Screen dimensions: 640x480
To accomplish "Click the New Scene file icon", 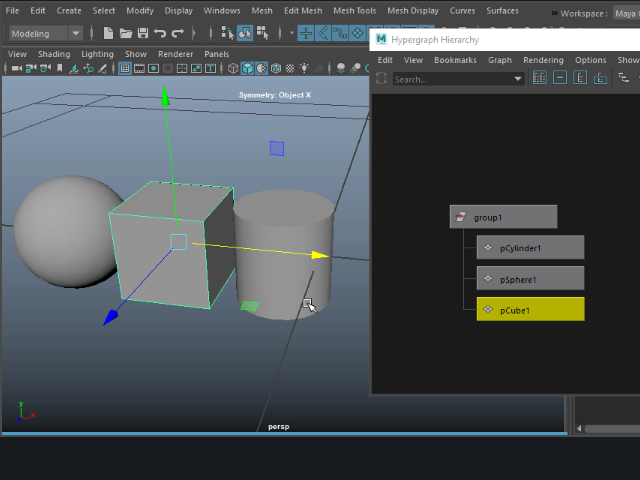I will pos(109,33).
